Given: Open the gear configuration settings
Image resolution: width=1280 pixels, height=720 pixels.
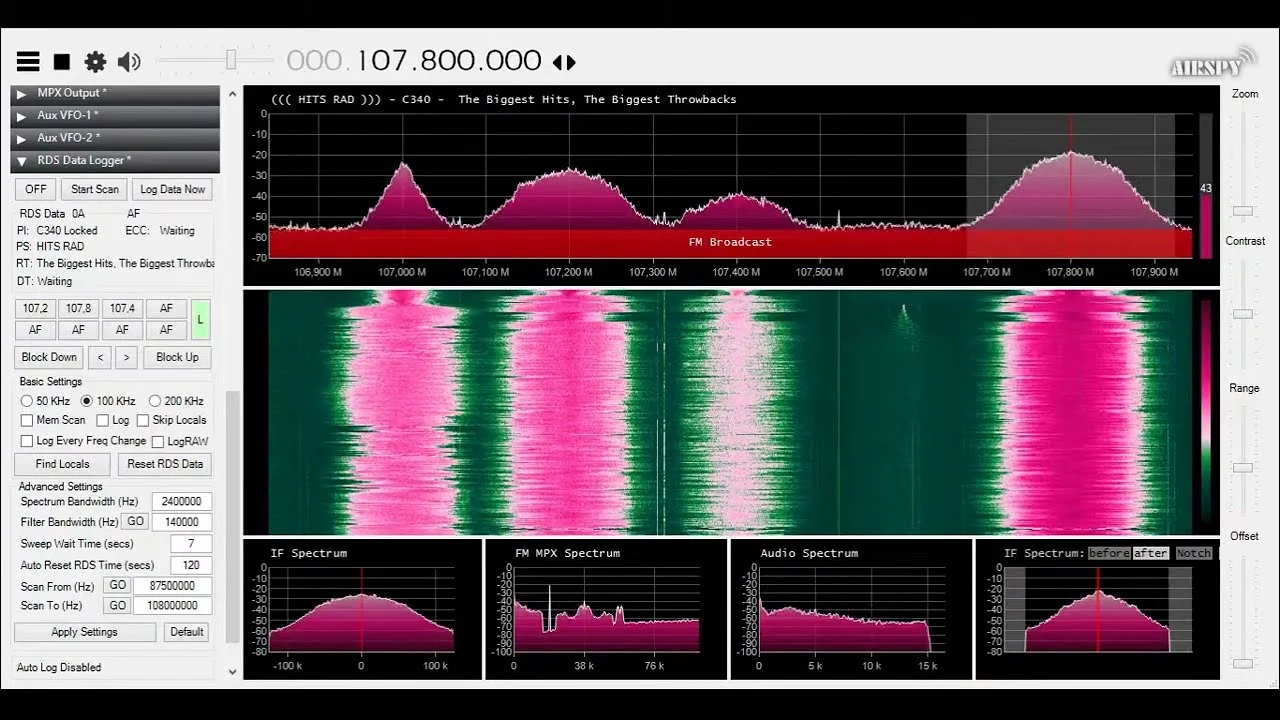Looking at the screenshot, I should click(95, 62).
